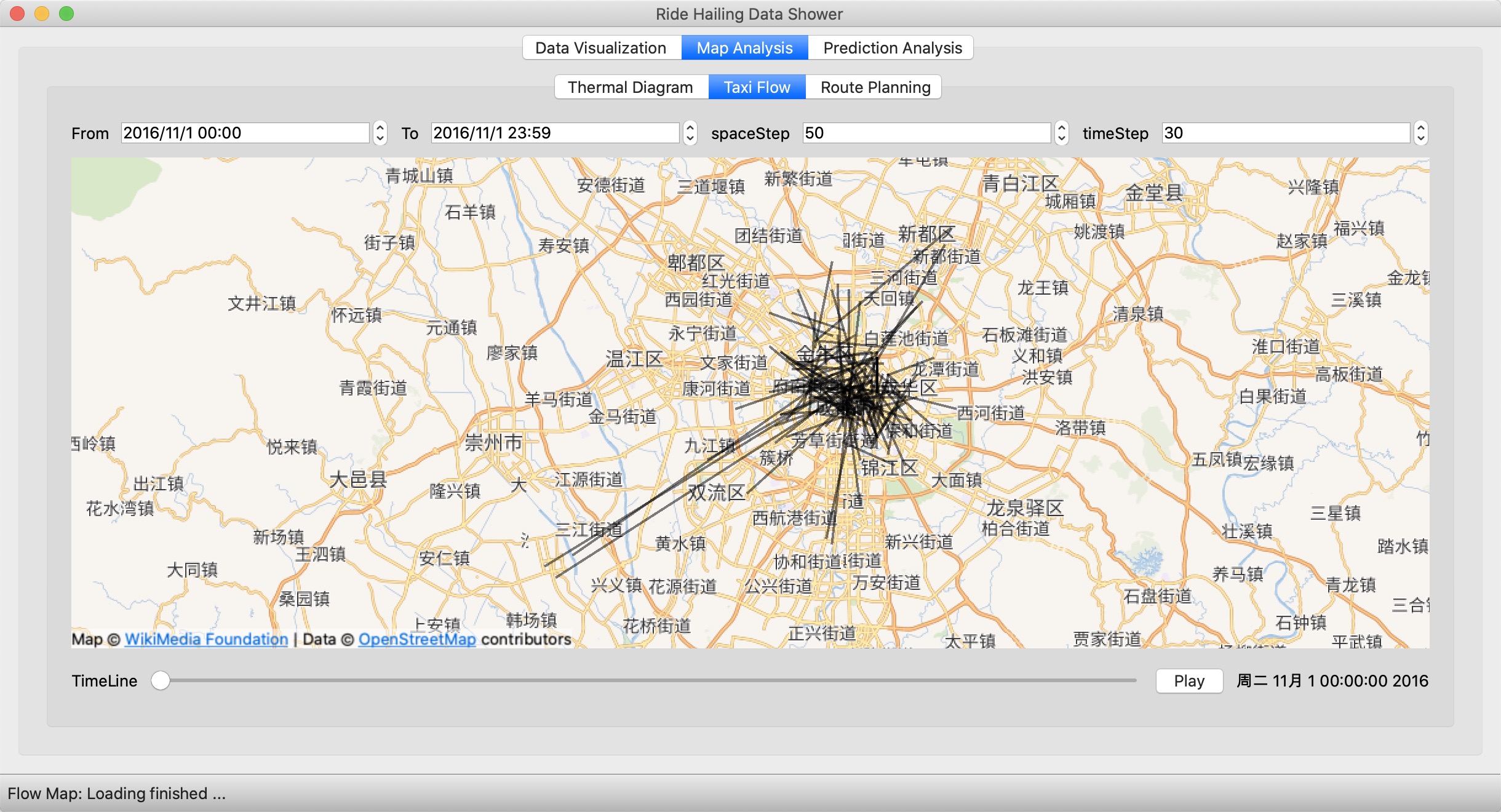The width and height of the screenshot is (1501, 812).
Task: Click the timeStep value field
Action: coord(1286,133)
